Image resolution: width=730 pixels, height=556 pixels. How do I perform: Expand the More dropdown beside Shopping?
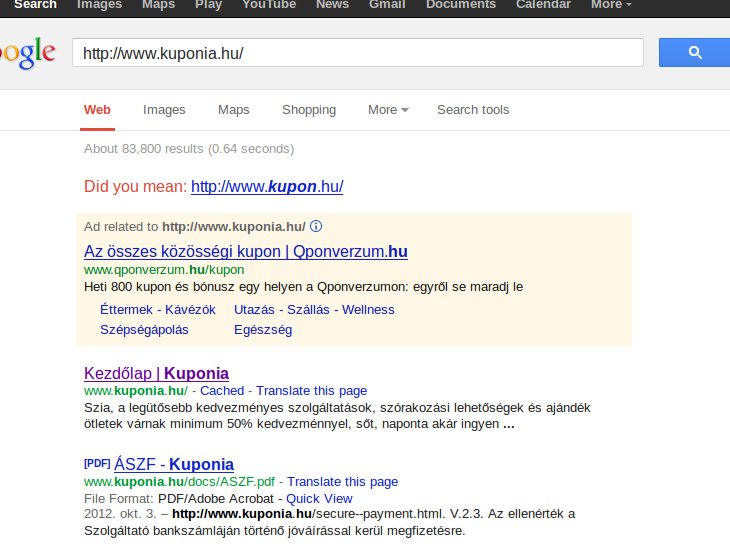point(388,110)
